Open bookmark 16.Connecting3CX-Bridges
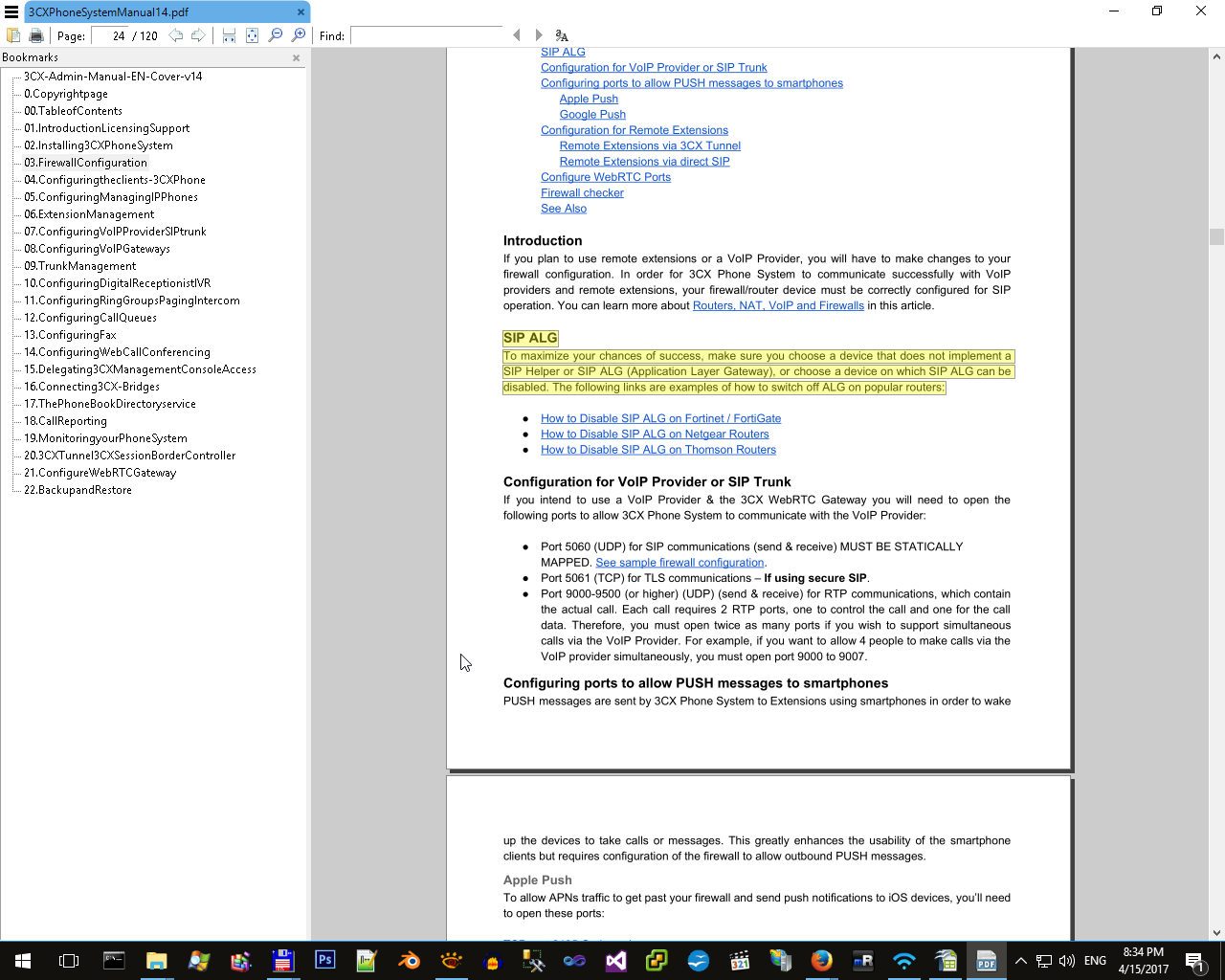Viewport: 1225px width, 980px height. point(92,387)
